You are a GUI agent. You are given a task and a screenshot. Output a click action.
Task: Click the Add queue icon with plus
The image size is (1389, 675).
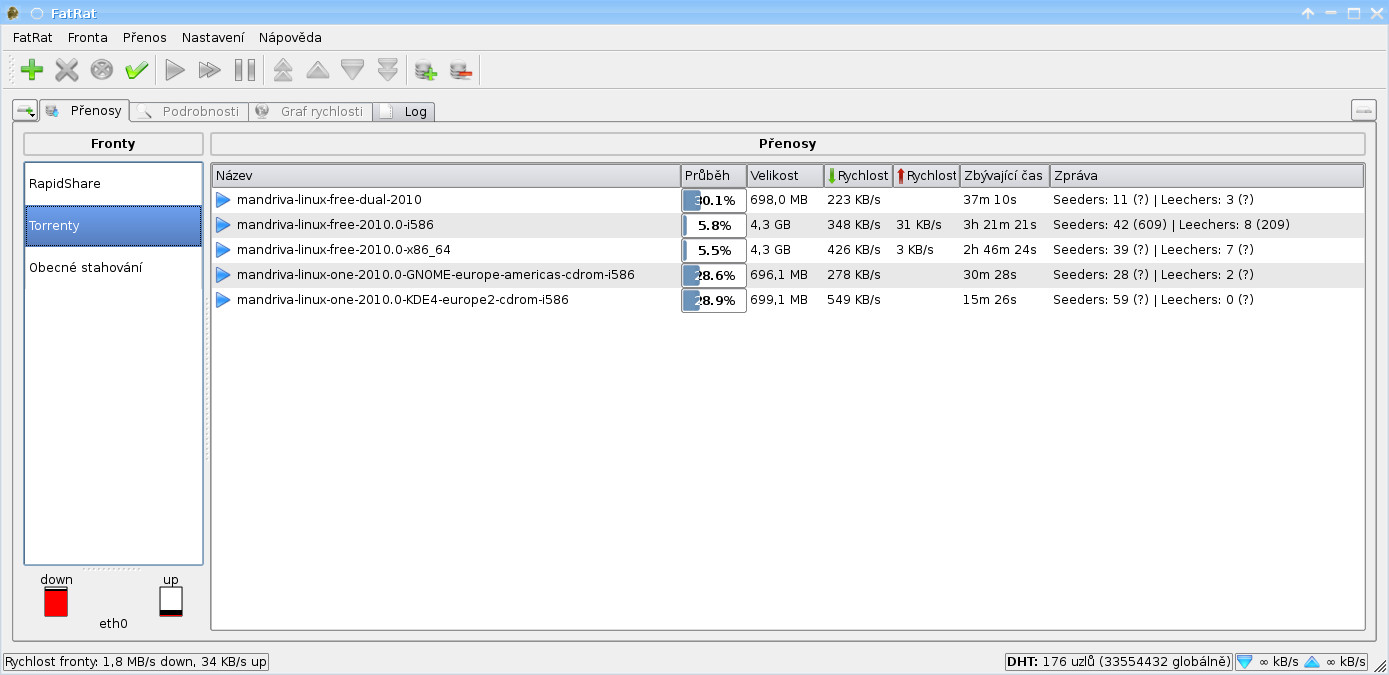tap(426, 70)
